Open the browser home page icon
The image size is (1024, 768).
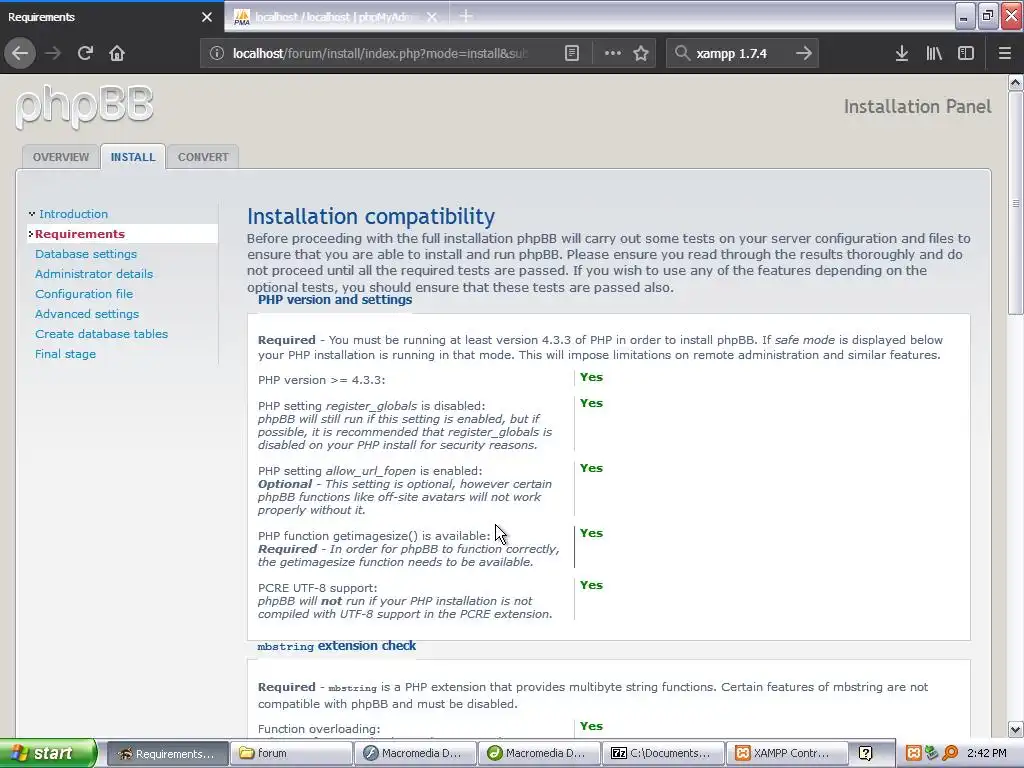[x=117, y=53]
